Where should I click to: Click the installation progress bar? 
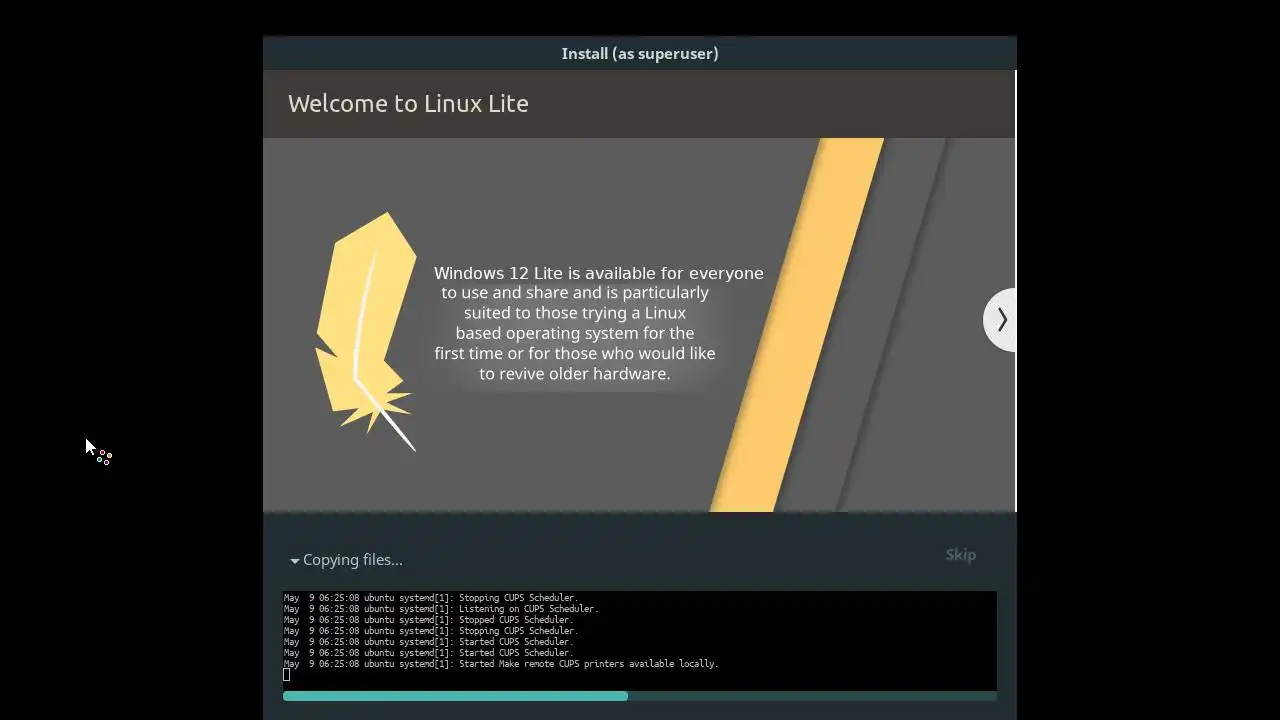click(x=640, y=696)
